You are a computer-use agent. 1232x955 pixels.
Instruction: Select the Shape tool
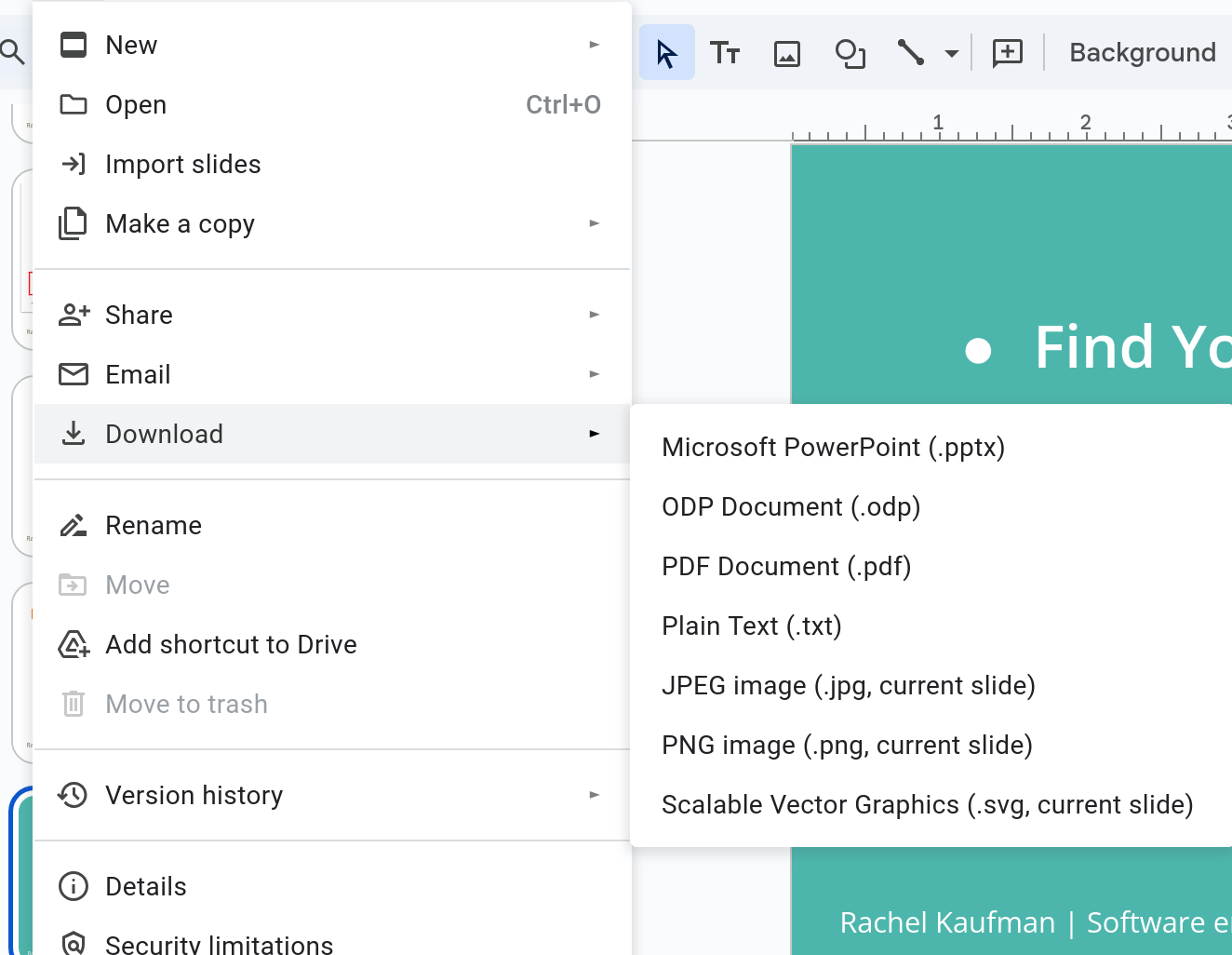pos(850,53)
